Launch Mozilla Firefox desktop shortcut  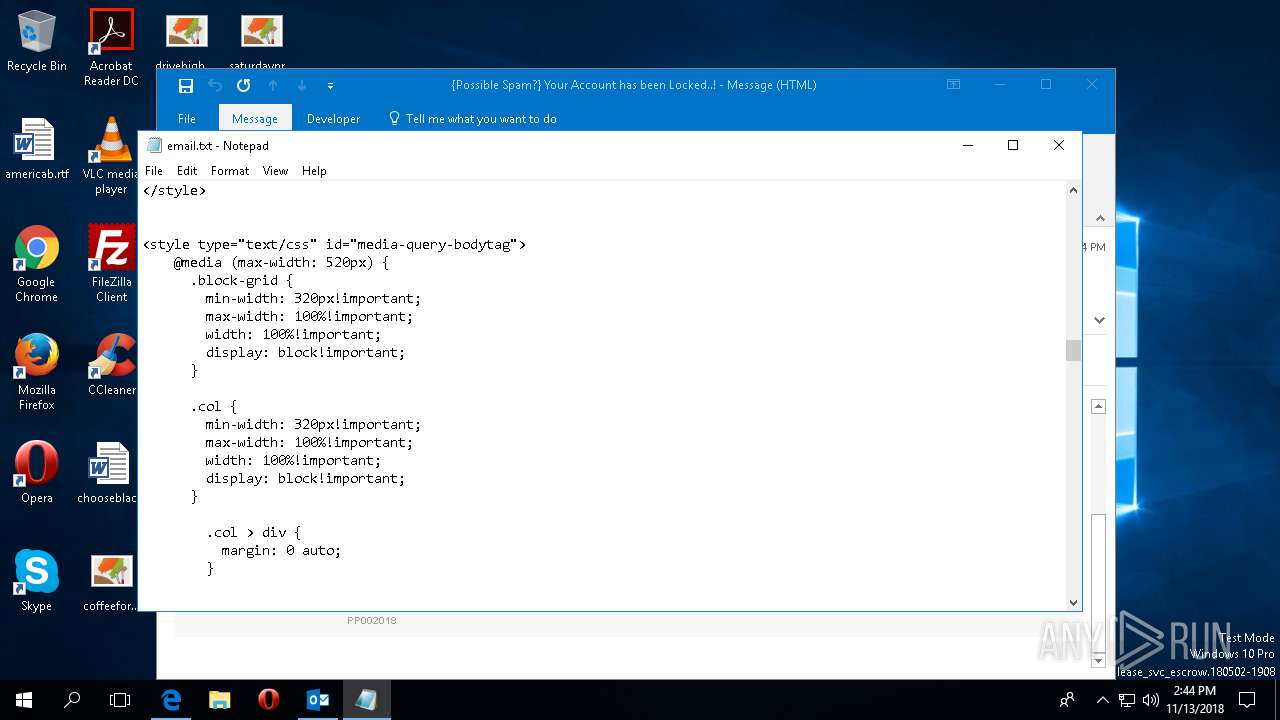tap(36, 372)
